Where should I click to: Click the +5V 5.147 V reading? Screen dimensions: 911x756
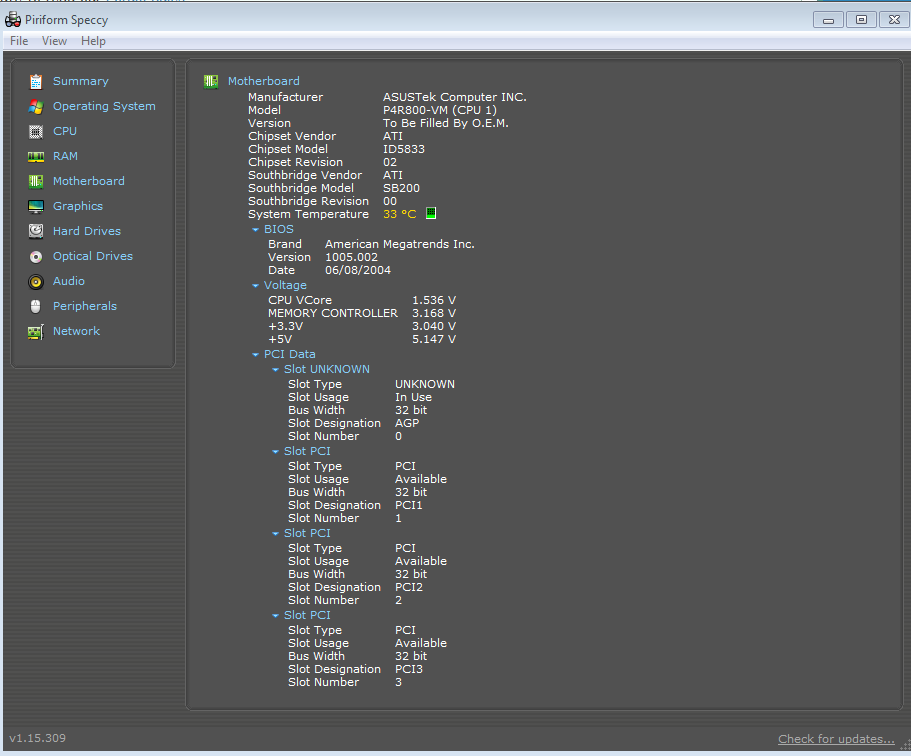434,339
